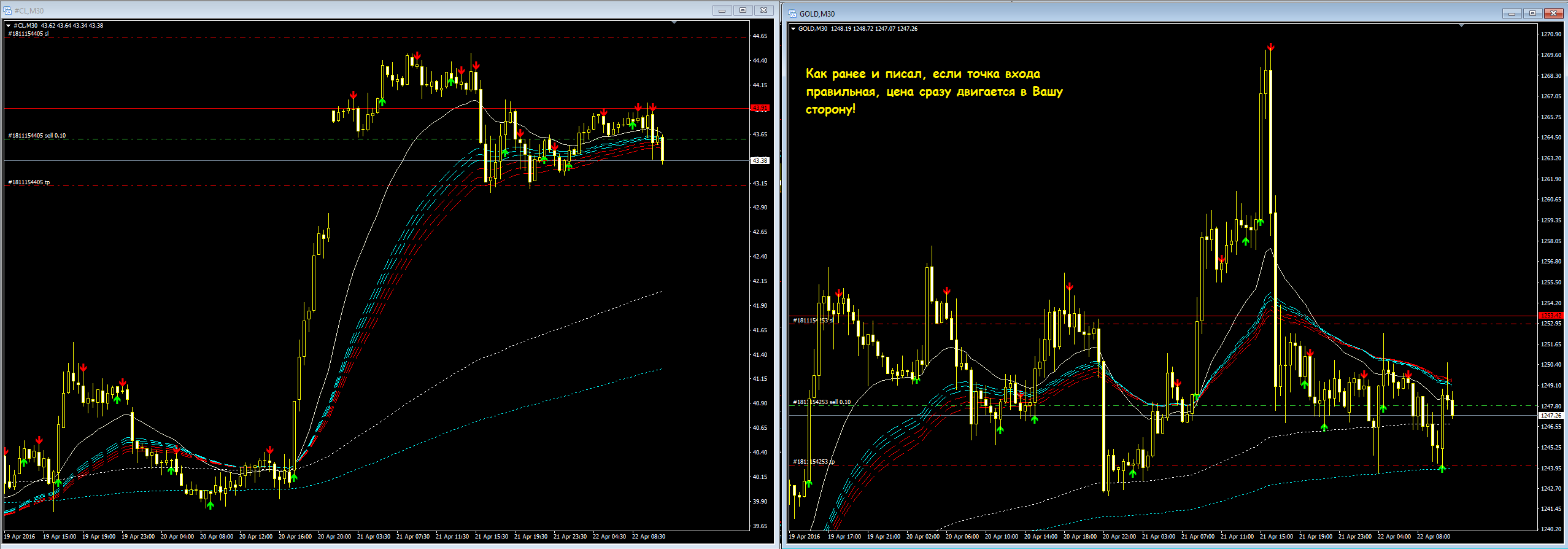Open the #CL,M30 chart header triangle menu
The height and width of the screenshot is (549, 1568).
pyautogui.click(x=8, y=26)
